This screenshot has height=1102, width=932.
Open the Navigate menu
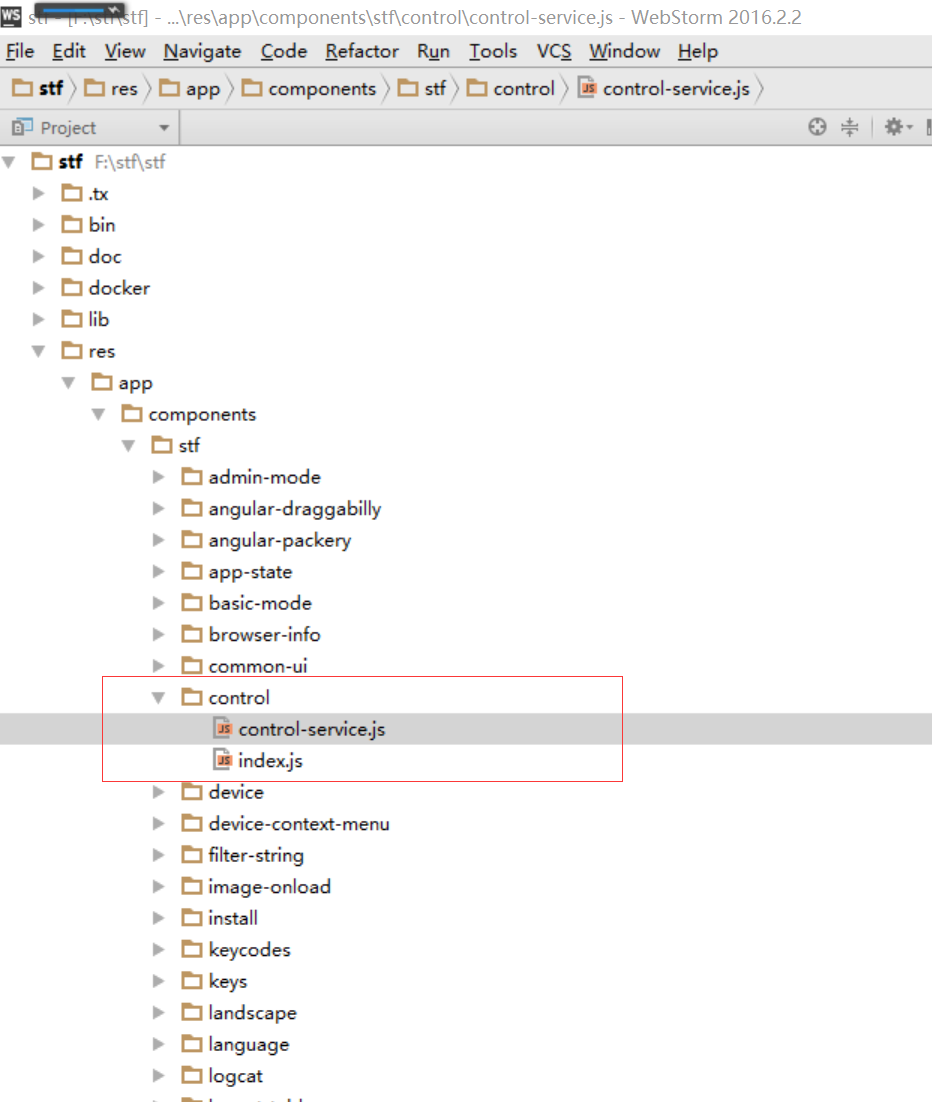pos(202,51)
